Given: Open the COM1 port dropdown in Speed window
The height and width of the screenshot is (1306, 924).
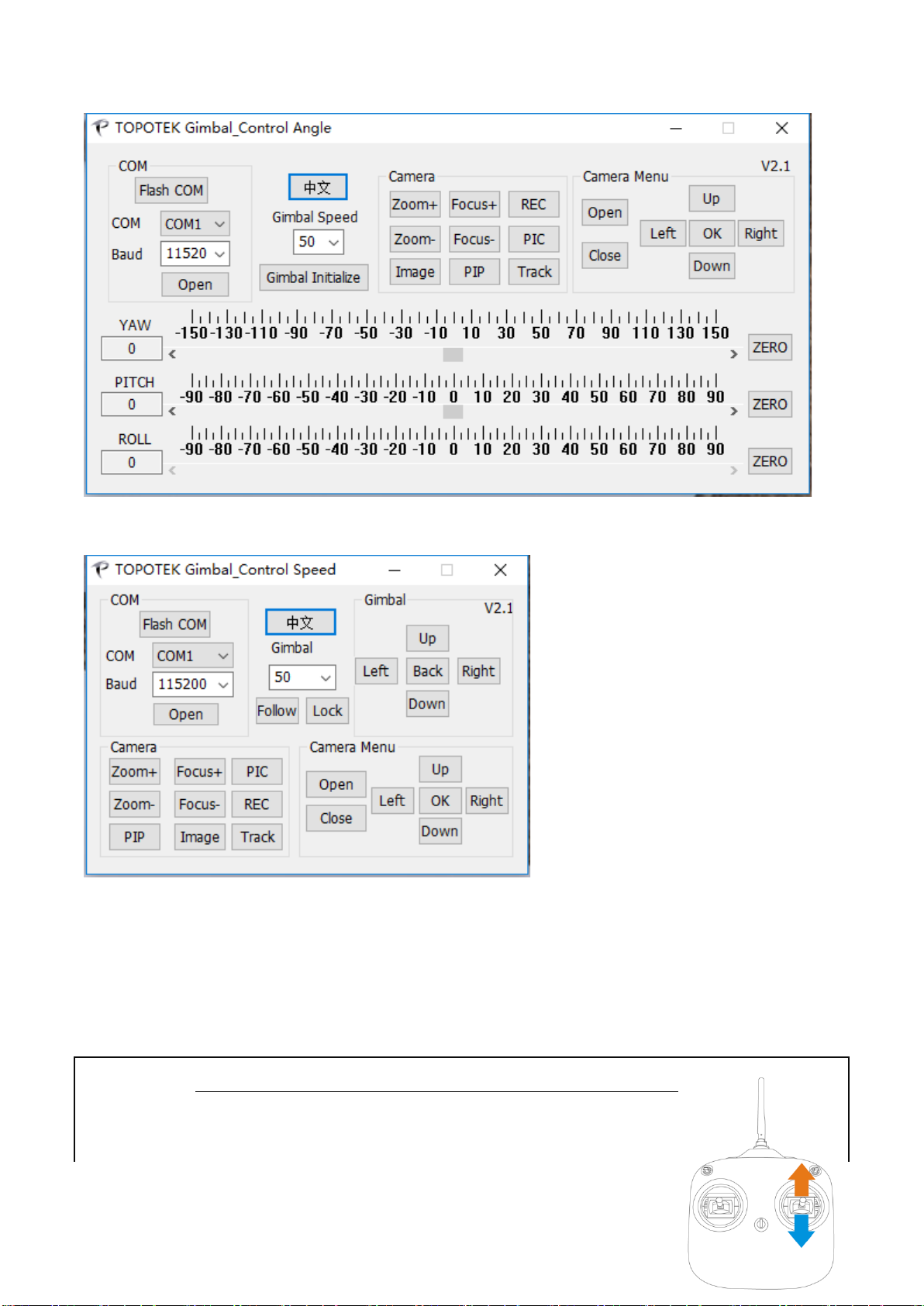Looking at the screenshot, I should point(192,656).
